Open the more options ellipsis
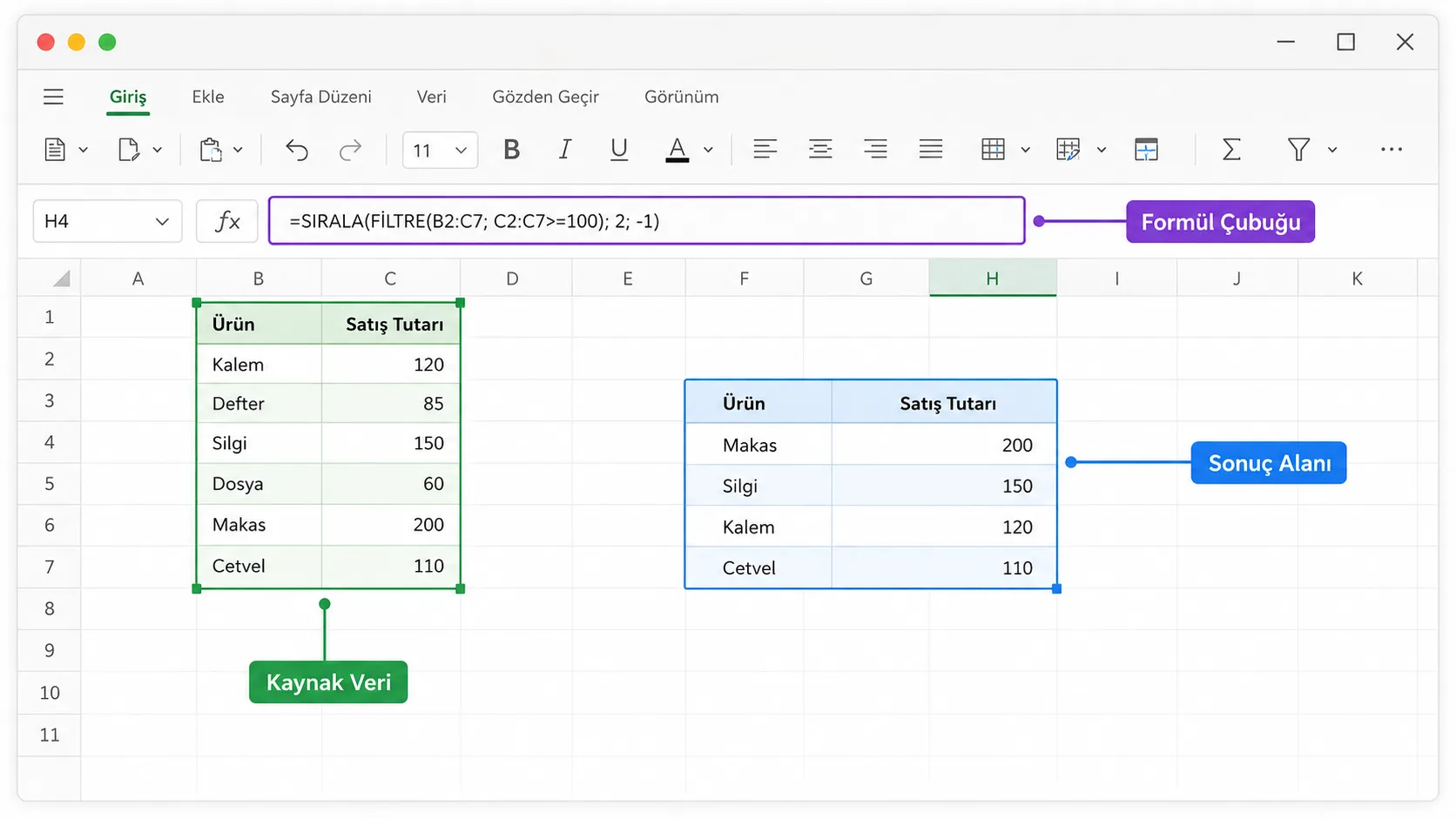Viewport: 1456px width, 819px height. (1392, 150)
